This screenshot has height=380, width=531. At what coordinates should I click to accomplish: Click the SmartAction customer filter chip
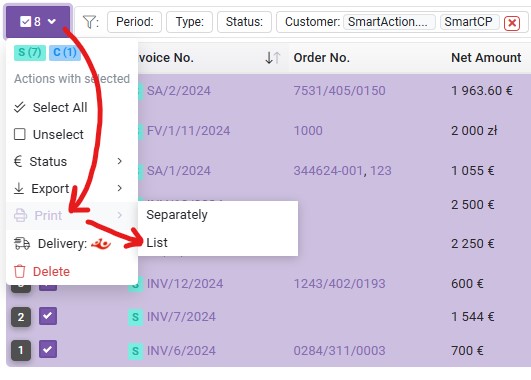[x=389, y=22]
